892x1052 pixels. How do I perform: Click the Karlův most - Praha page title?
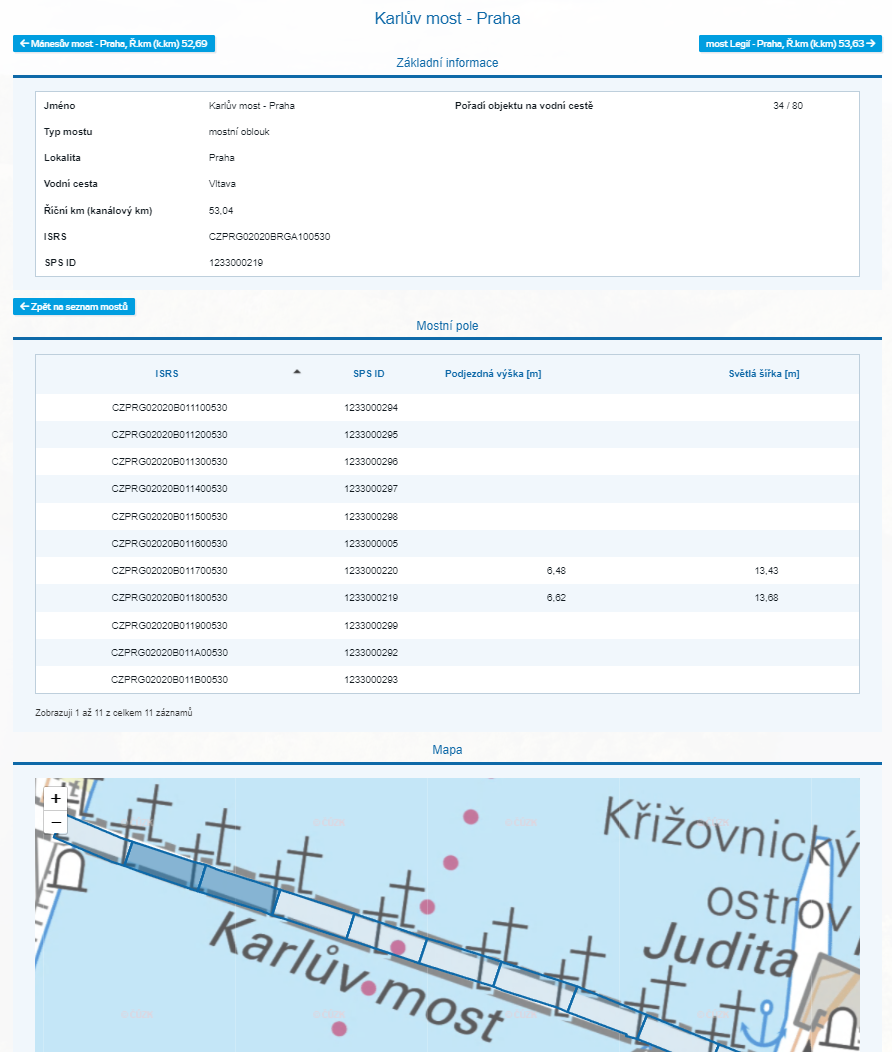447,18
